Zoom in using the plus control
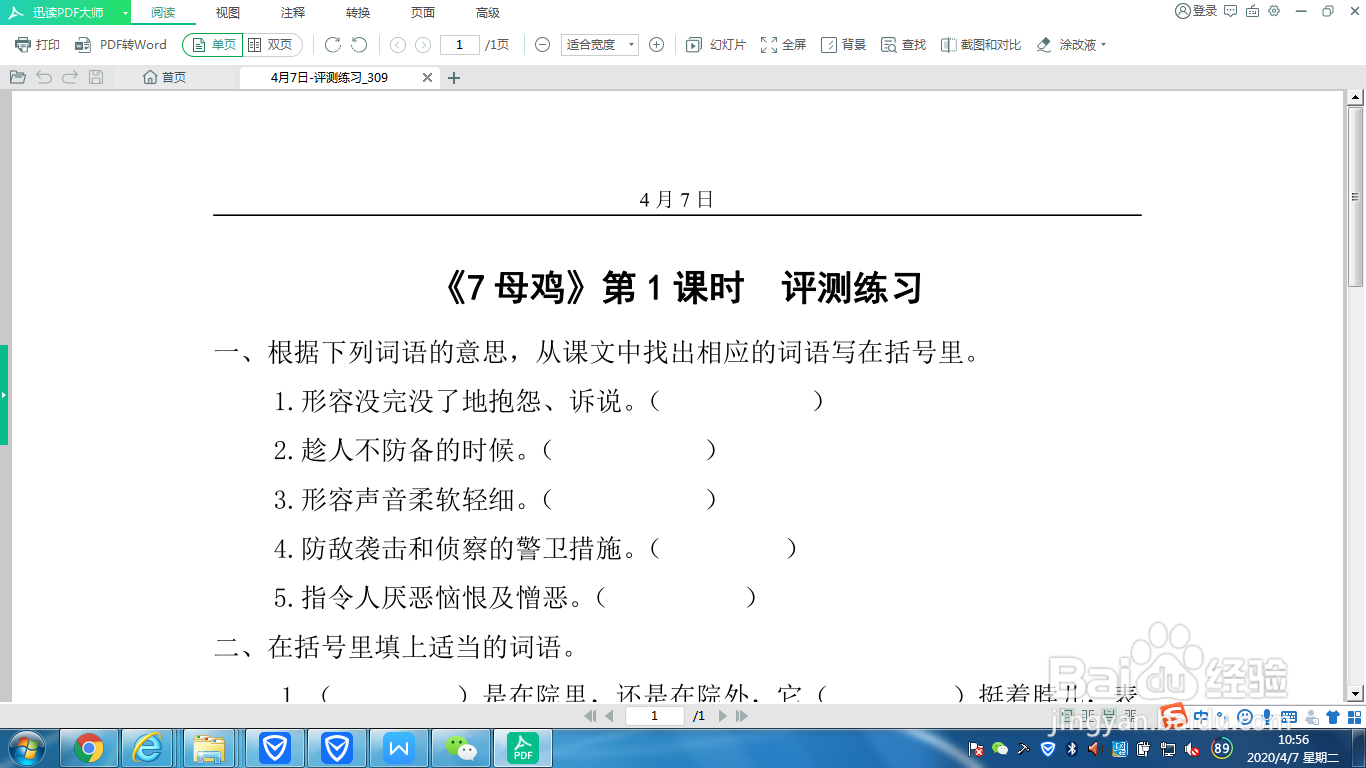Screen dimensions: 1366x768 click(655, 44)
